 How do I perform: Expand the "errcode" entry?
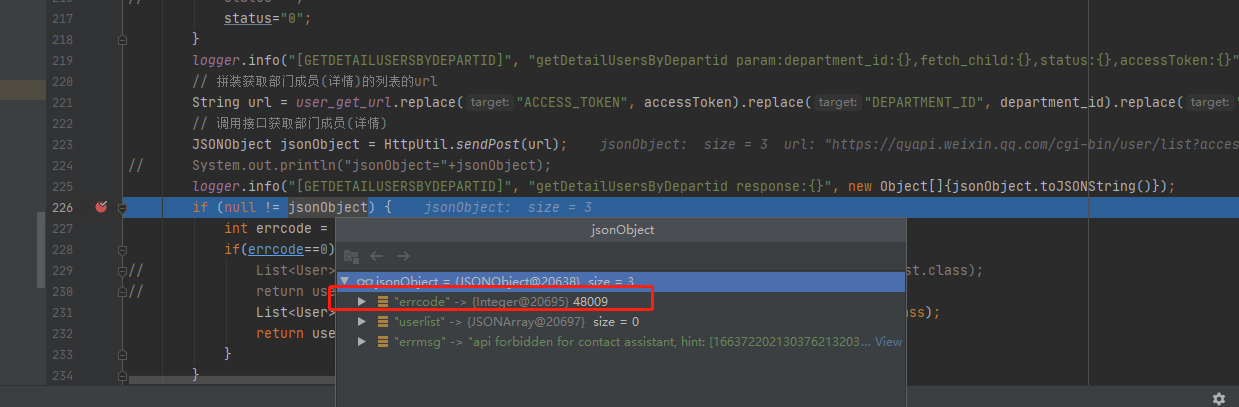click(x=362, y=301)
